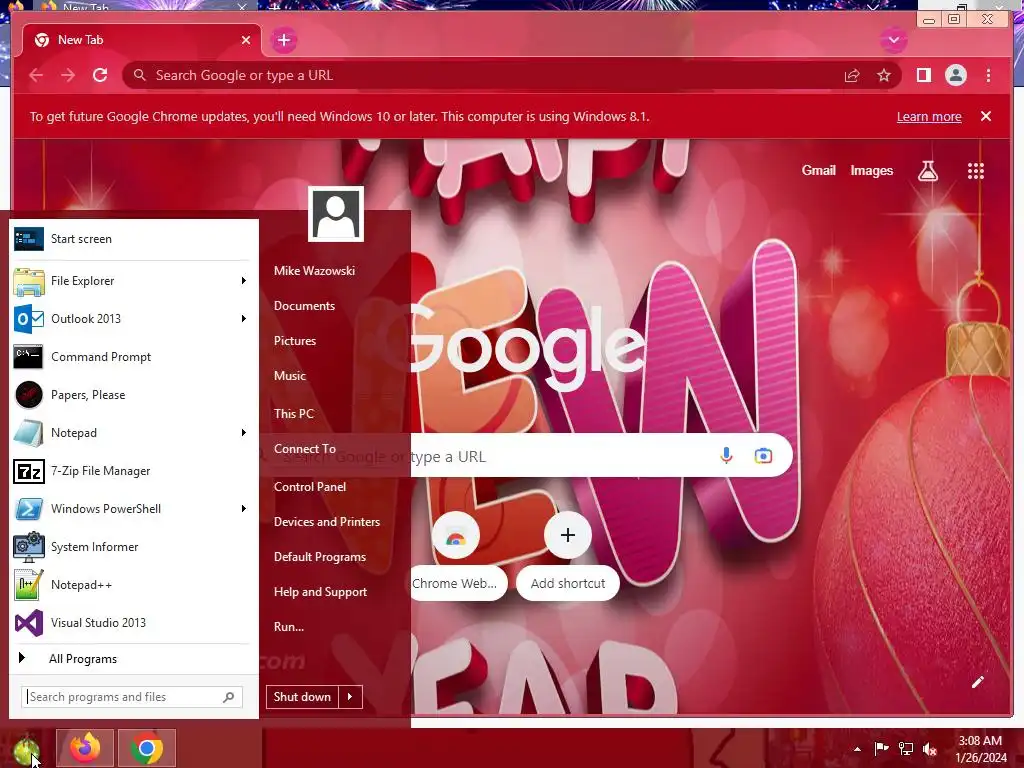Expand the Outlook 2013 jump list arrow
The width and height of the screenshot is (1024, 768).
coord(243,319)
